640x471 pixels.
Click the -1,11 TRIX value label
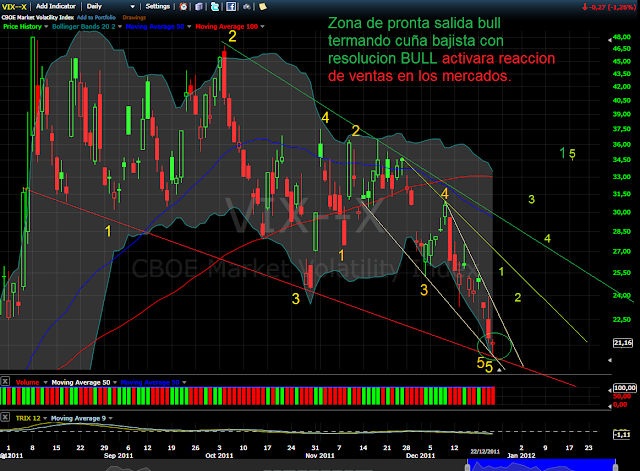622,435
